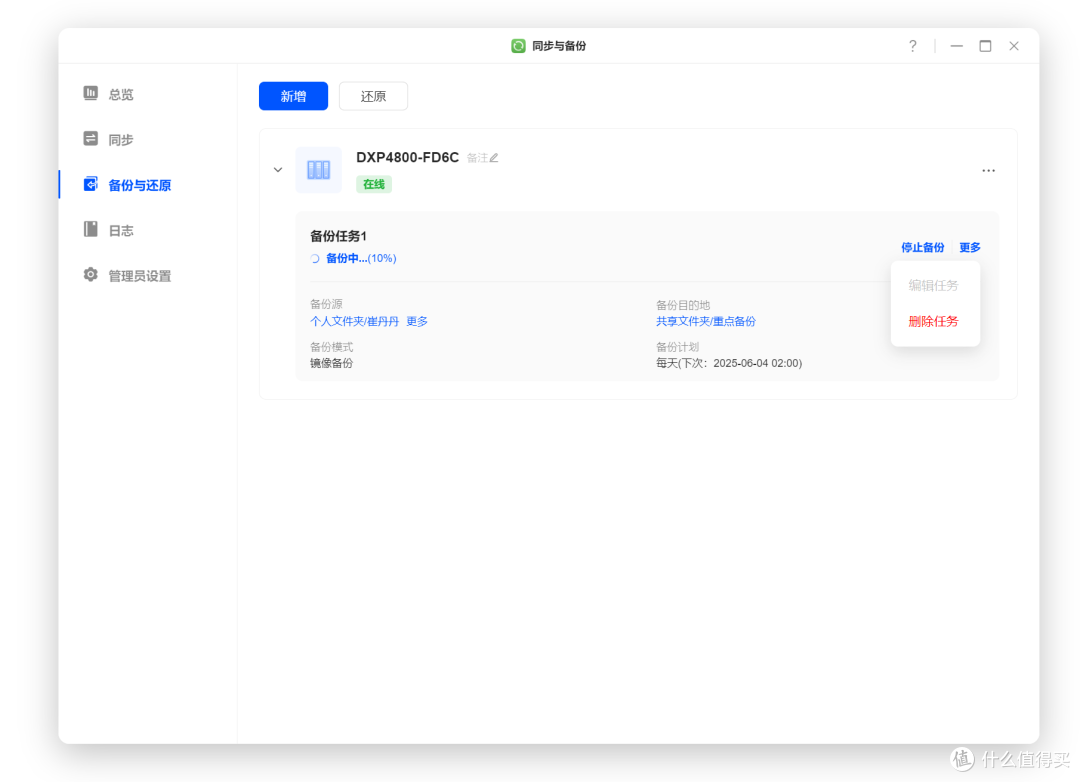Click the 同步 arrows icon
This screenshot has height=782, width=1080.
point(90,138)
